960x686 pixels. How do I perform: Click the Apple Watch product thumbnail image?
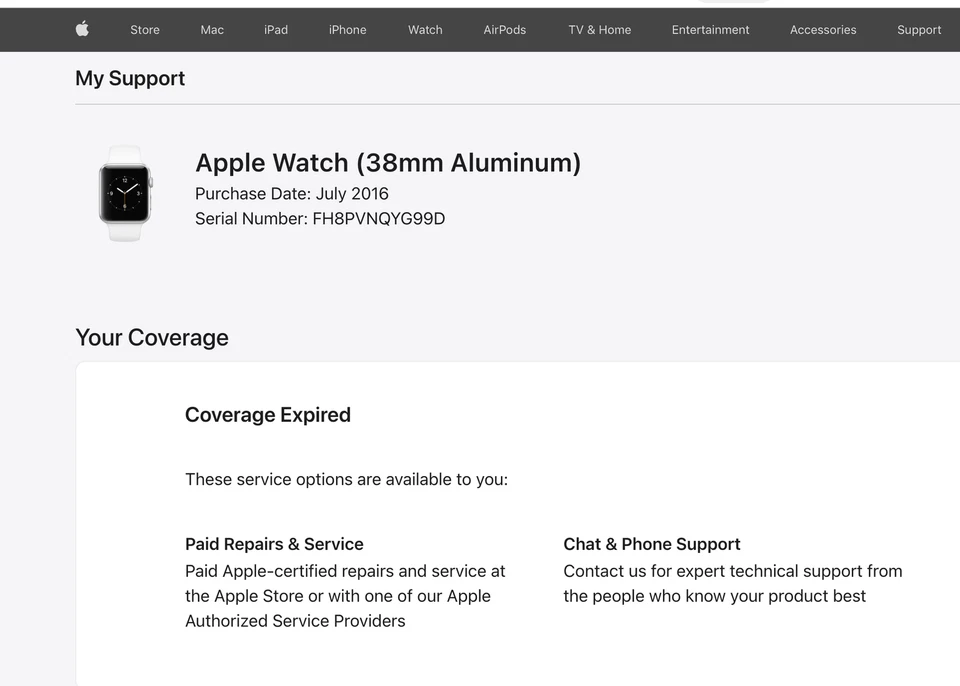click(125, 191)
